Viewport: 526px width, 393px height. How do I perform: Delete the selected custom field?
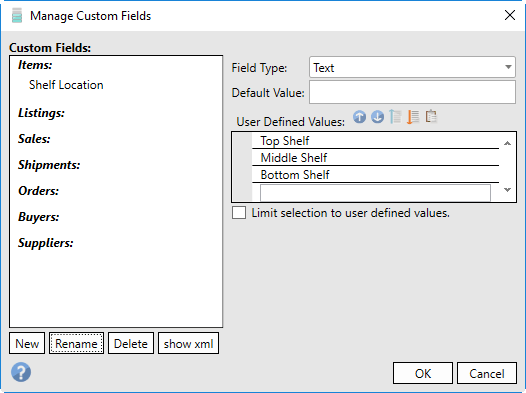pos(131,343)
